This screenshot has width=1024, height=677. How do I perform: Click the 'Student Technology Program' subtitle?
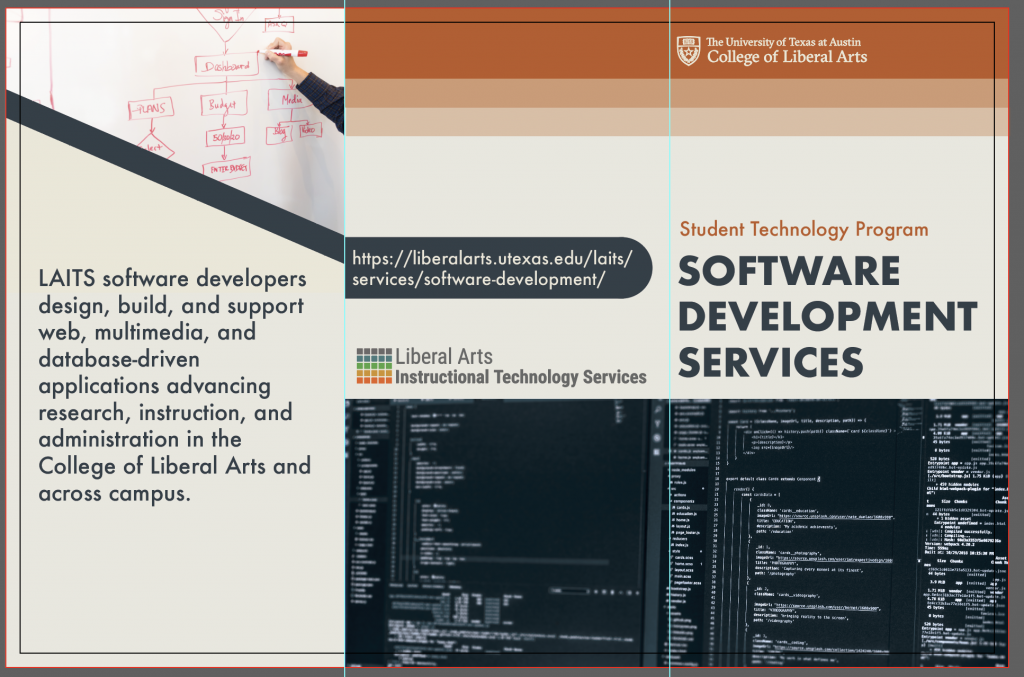pos(804,229)
